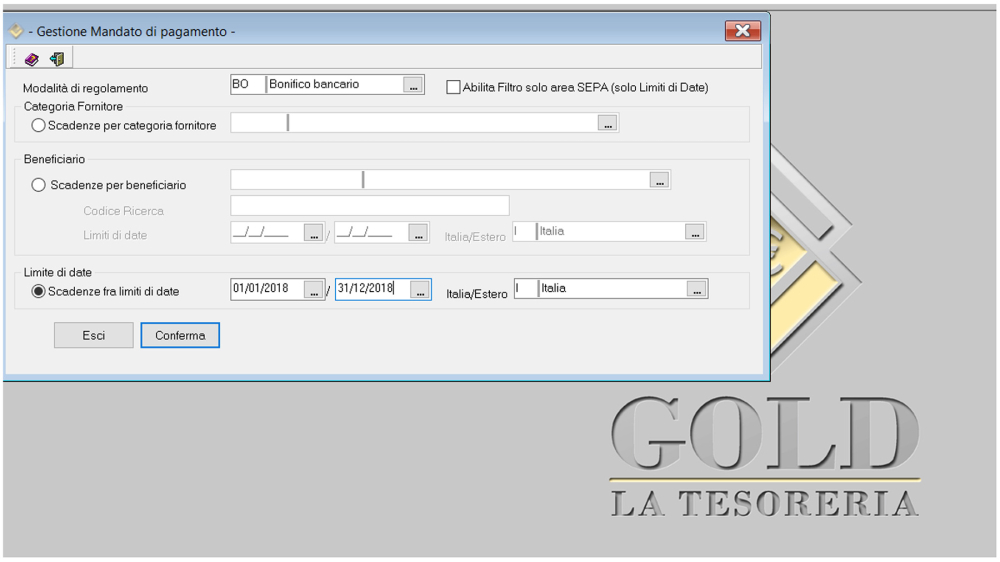This screenshot has height=562, width=1000.
Task: Click the start date field 01/01/2018
Action: [266, 289]
